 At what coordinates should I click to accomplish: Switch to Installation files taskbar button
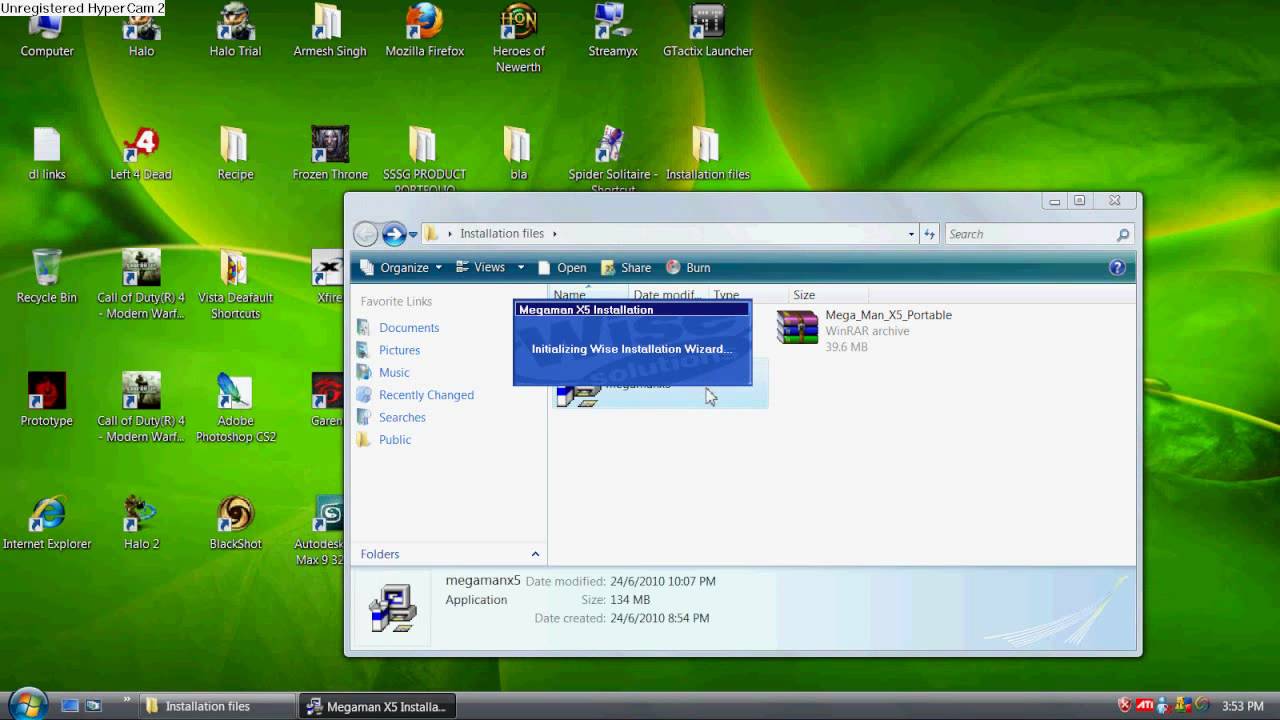click(219, 706)
